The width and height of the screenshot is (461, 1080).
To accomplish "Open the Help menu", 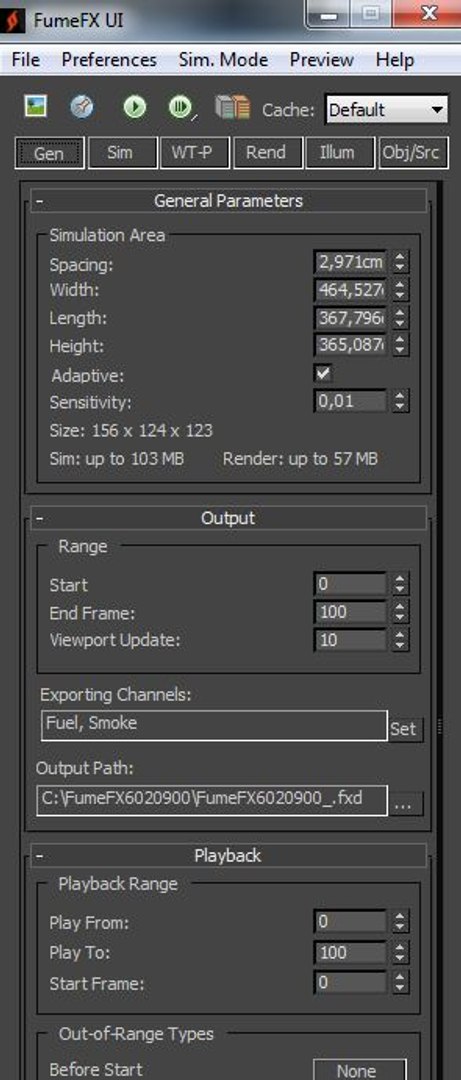I will pos(395,60).
